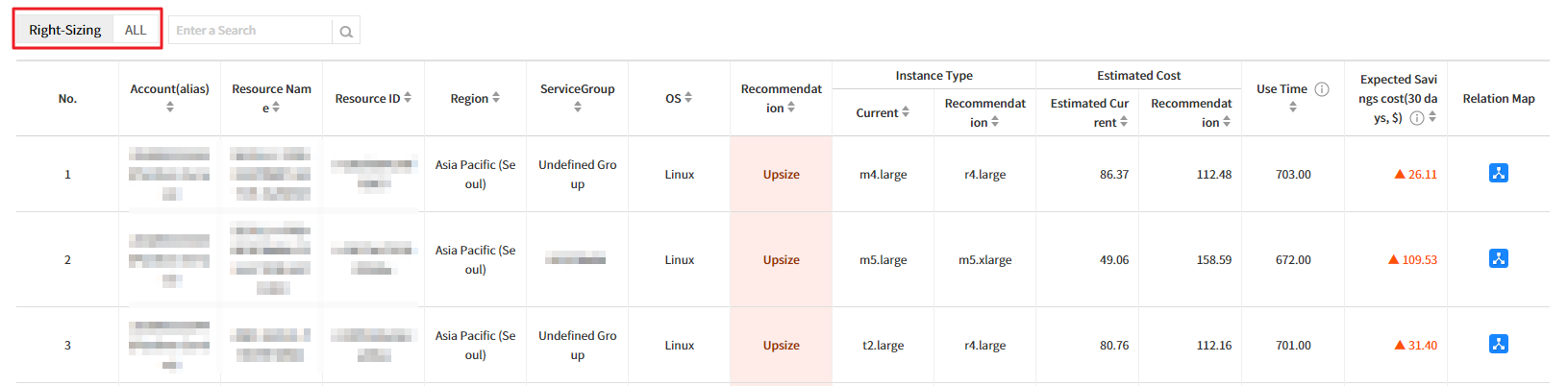Sort by OS column arrows
Viewport: 1568px width, 386px height.
[687, 98]
